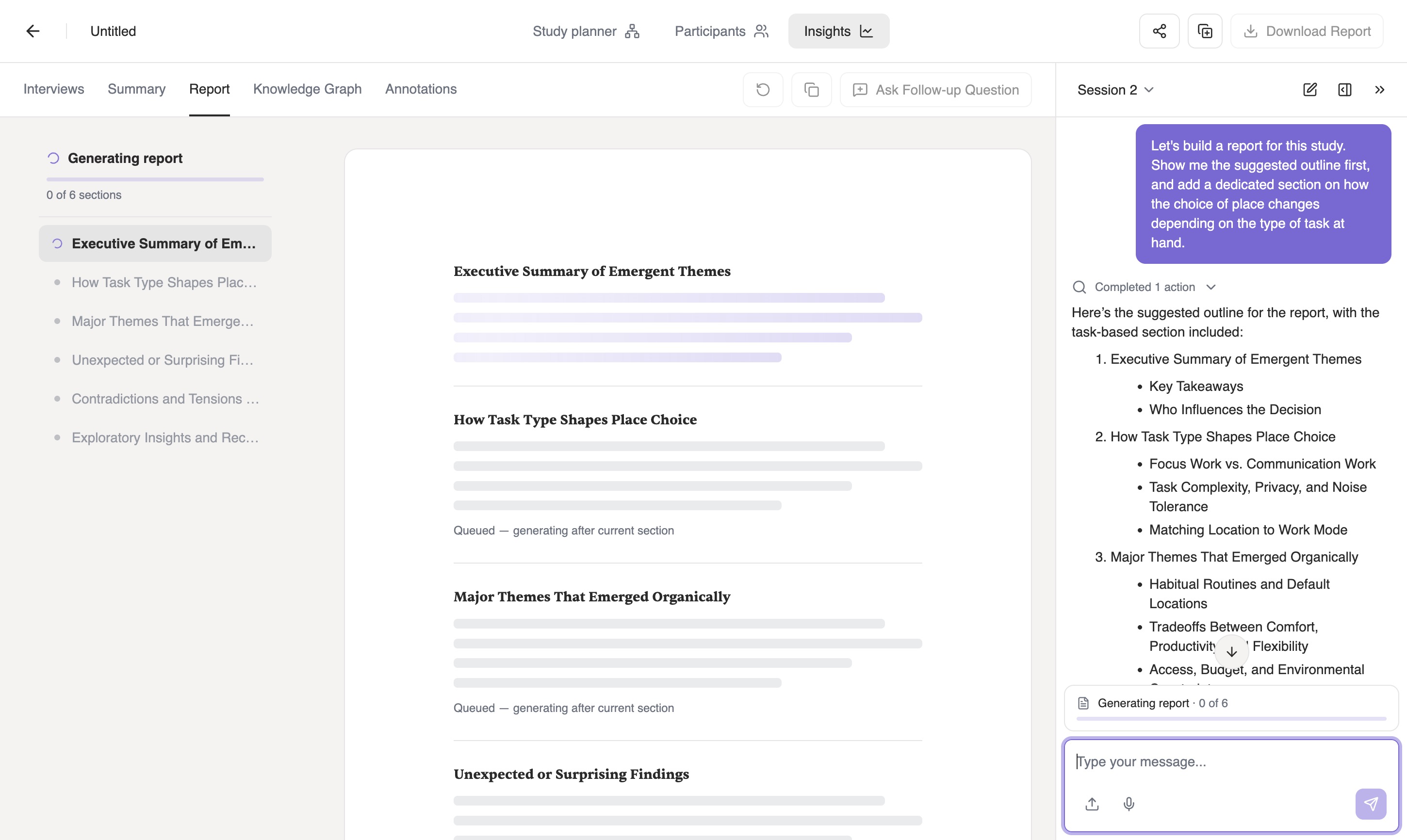The height and width of the screenshot is (840, 1407).
Task: Expand the Completed 1 action details
Action: click(x=1145, y=287)
